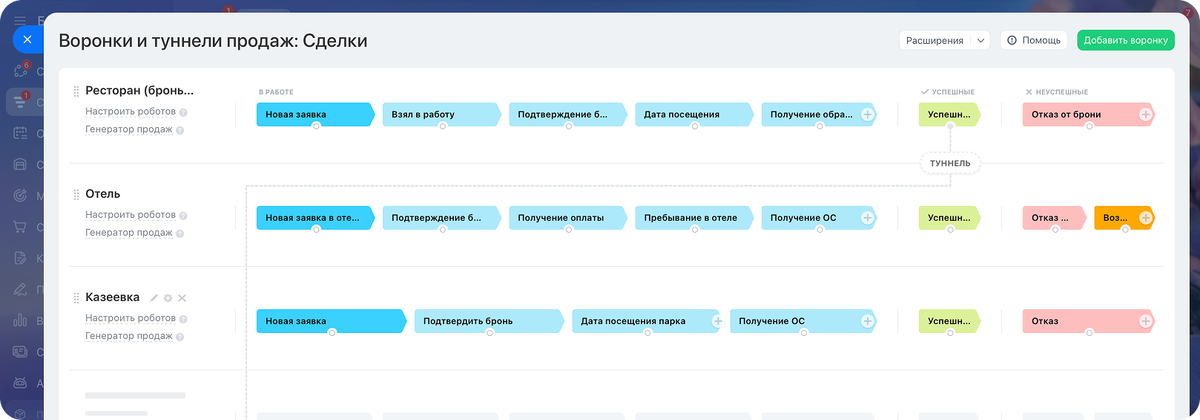Open Генератор продаж for Казеевка

(129, 337)
